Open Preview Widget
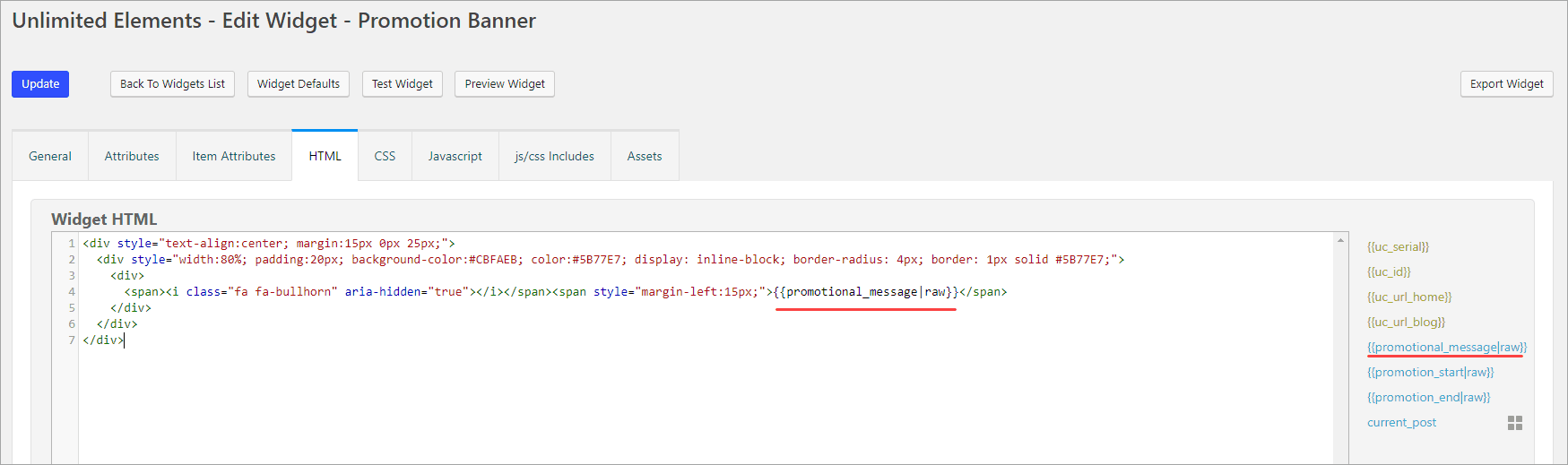This screenshot has height=465, width=1568. [505, 84]
